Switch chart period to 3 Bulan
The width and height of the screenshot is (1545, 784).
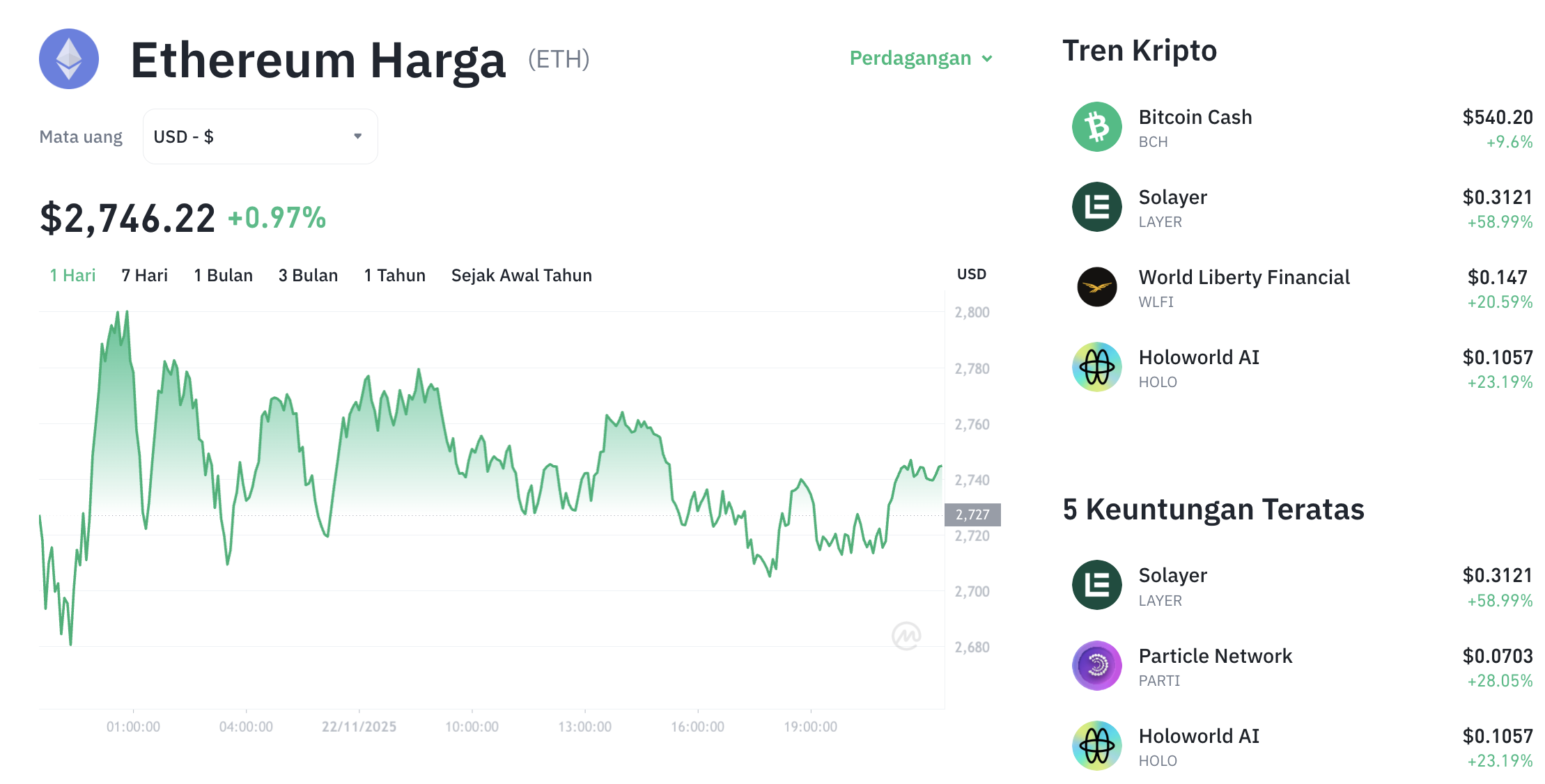(x=308, y=275)
